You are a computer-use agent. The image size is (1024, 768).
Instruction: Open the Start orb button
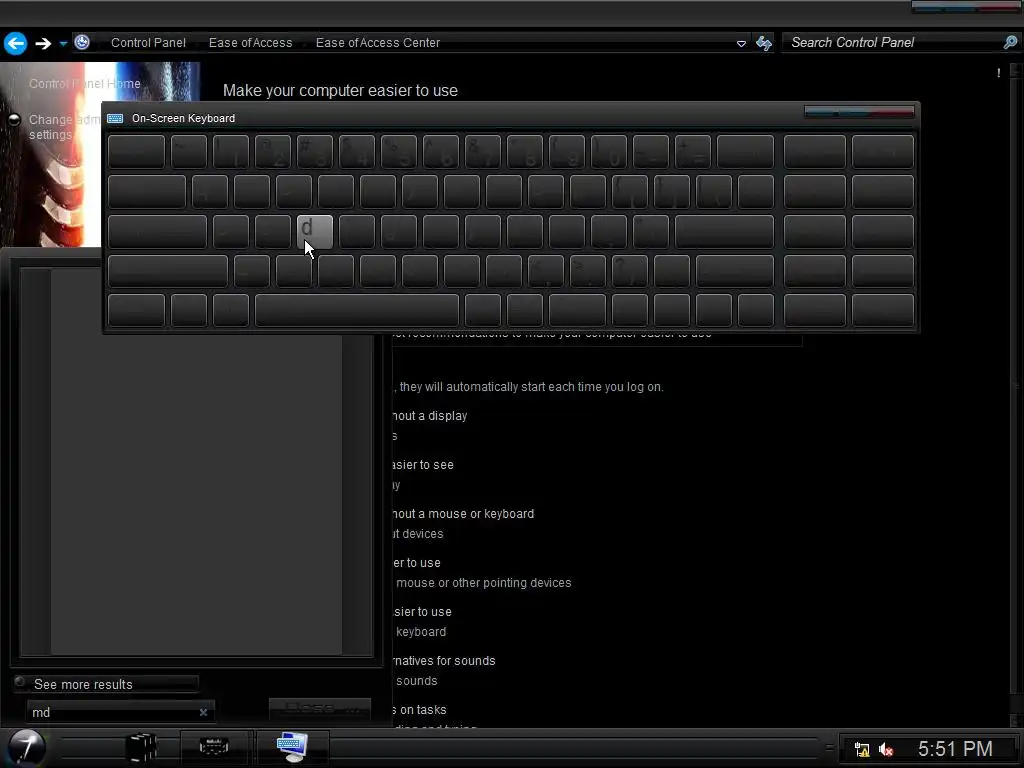(26, 748)
